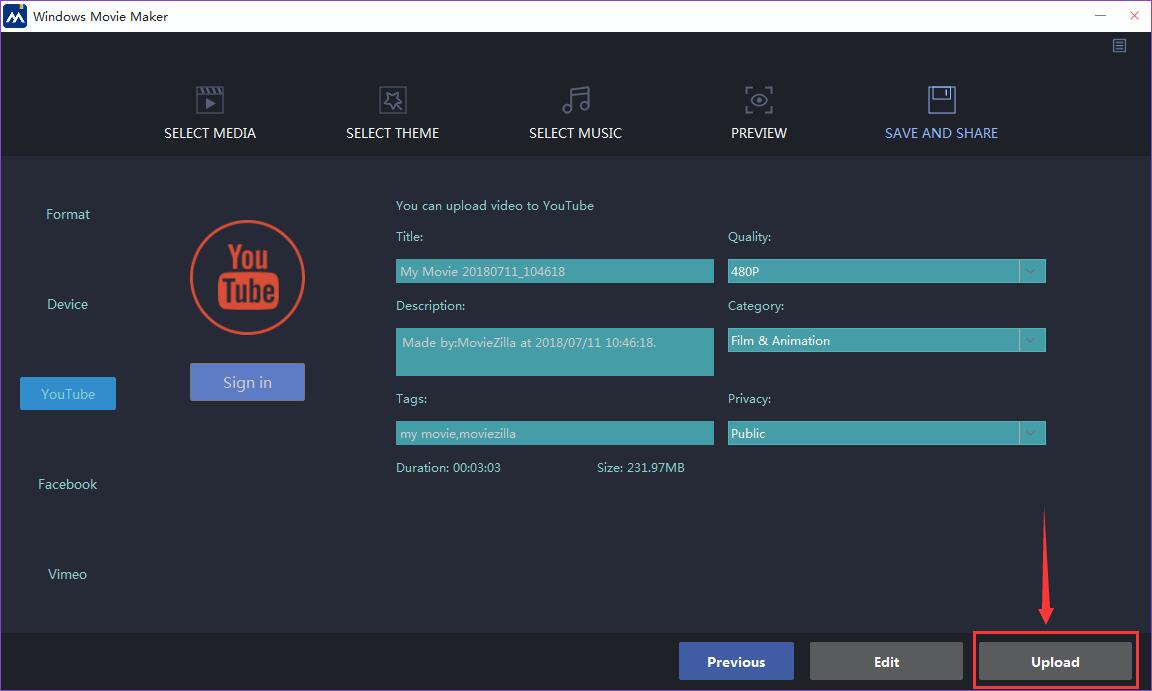Click the 'Quality:' label

[x=749, y=236]
